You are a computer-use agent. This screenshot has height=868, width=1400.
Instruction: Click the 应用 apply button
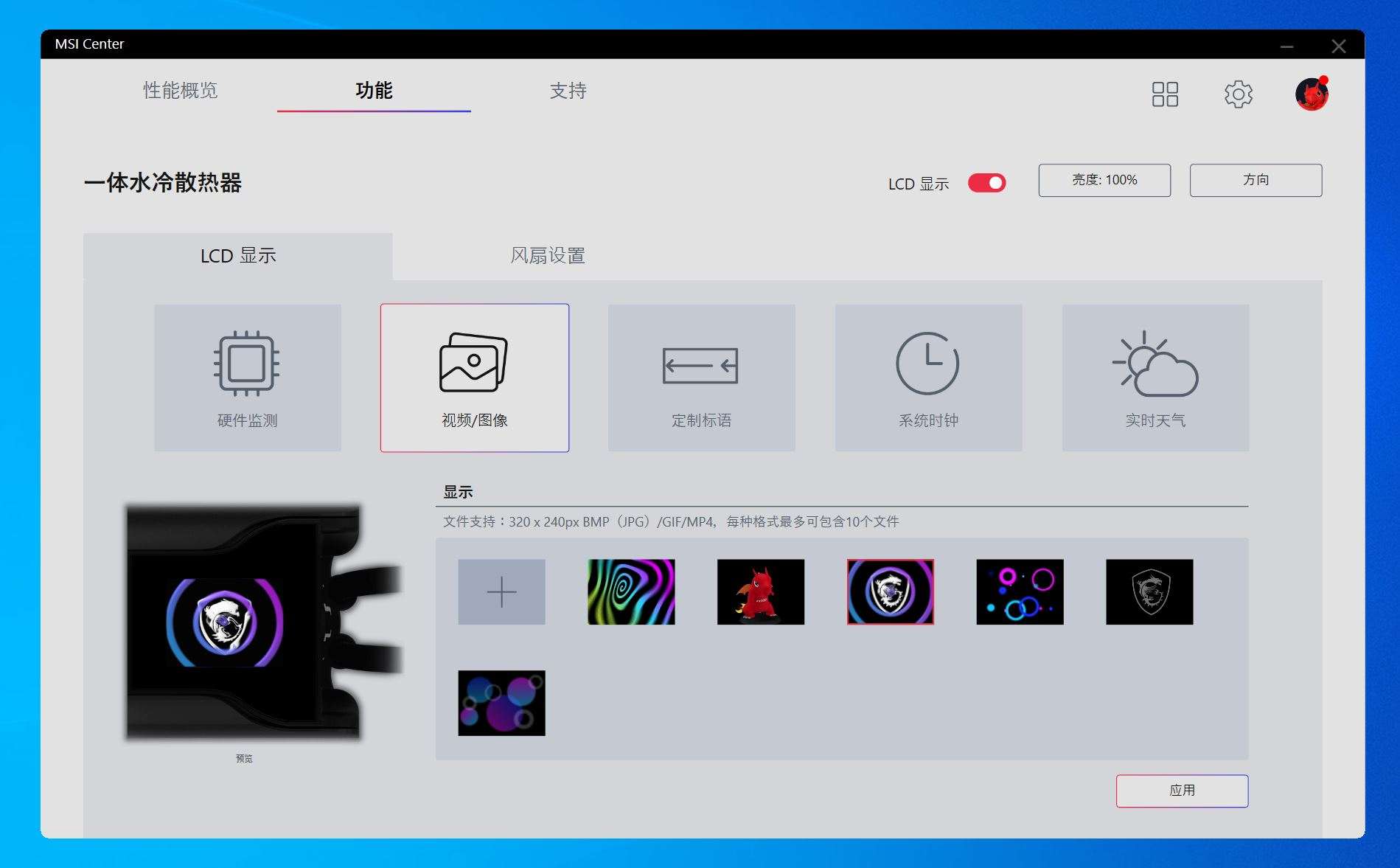(1183, 791)
